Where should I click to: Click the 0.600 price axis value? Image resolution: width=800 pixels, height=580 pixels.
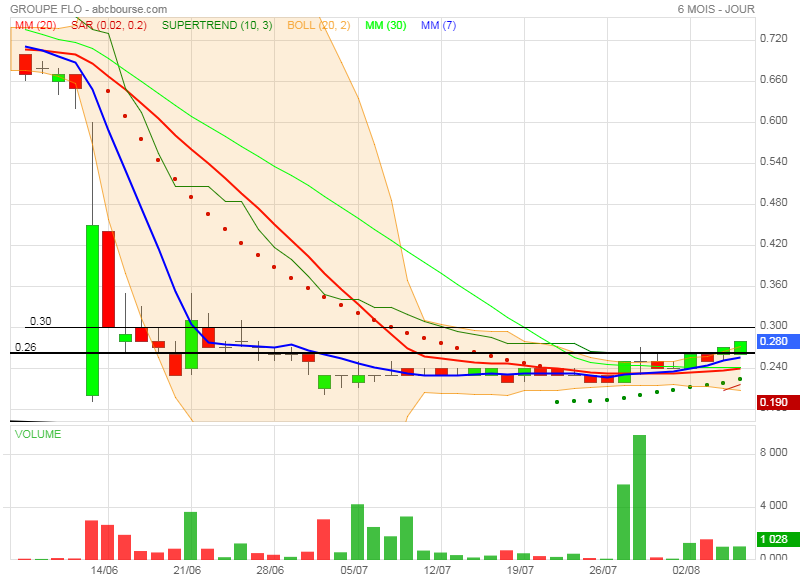[773, 120]
